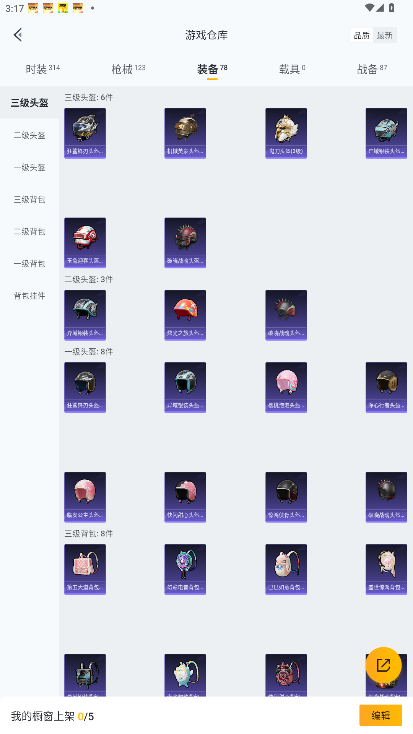Click the orange 编辑 button
Screen dimensions: 413x734
tap(381, 715)
